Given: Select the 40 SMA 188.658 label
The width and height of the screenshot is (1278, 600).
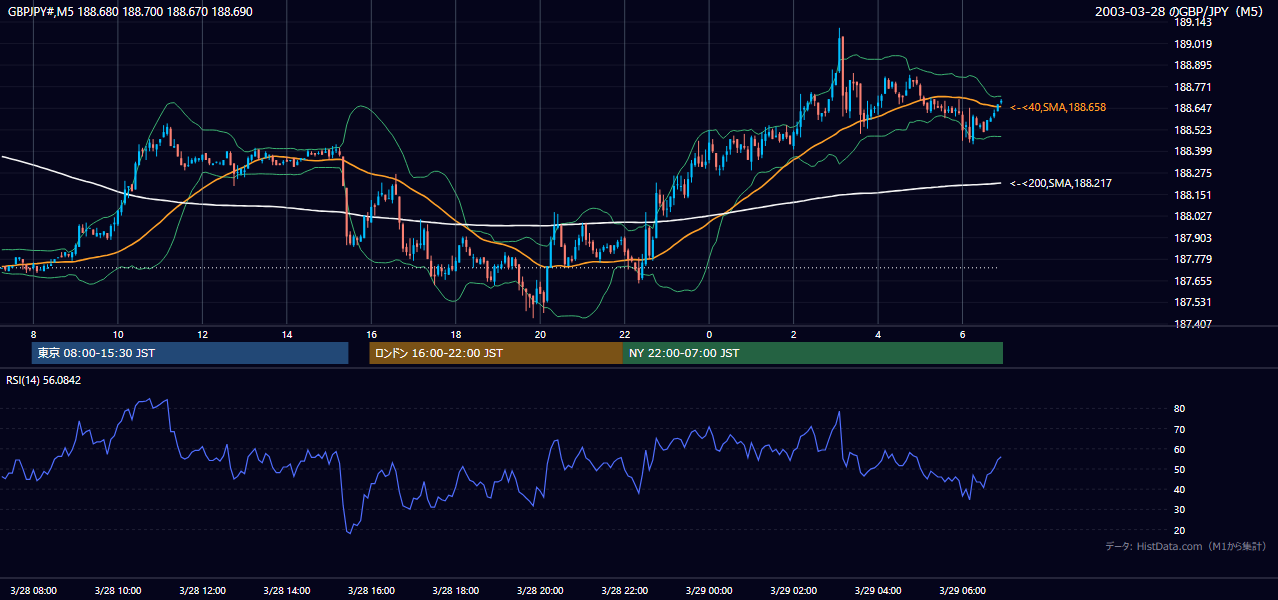Looking at the screenshot, I should 1058,107.
